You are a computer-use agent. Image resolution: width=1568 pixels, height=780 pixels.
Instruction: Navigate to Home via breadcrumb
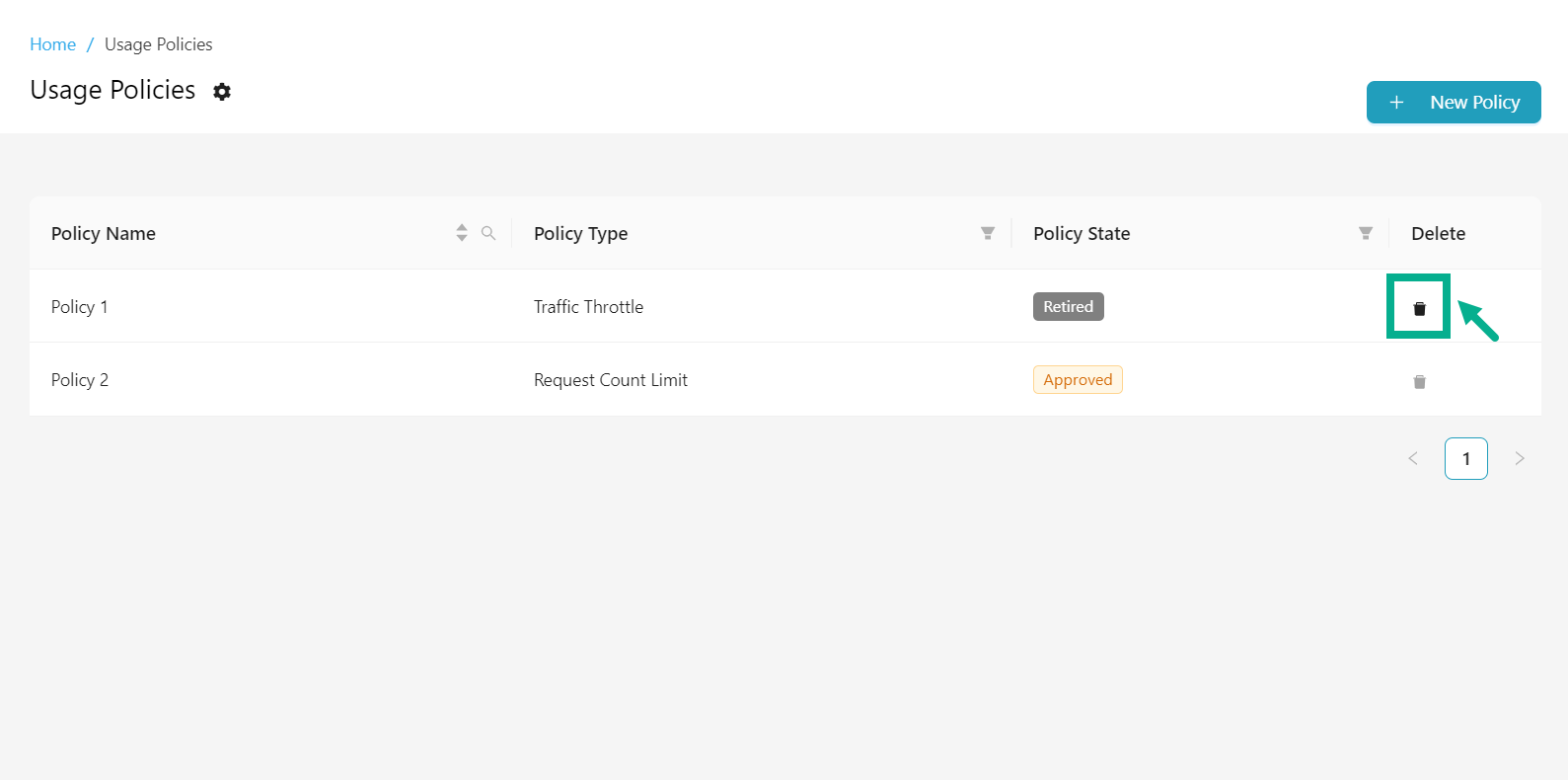tap(52, 44)
